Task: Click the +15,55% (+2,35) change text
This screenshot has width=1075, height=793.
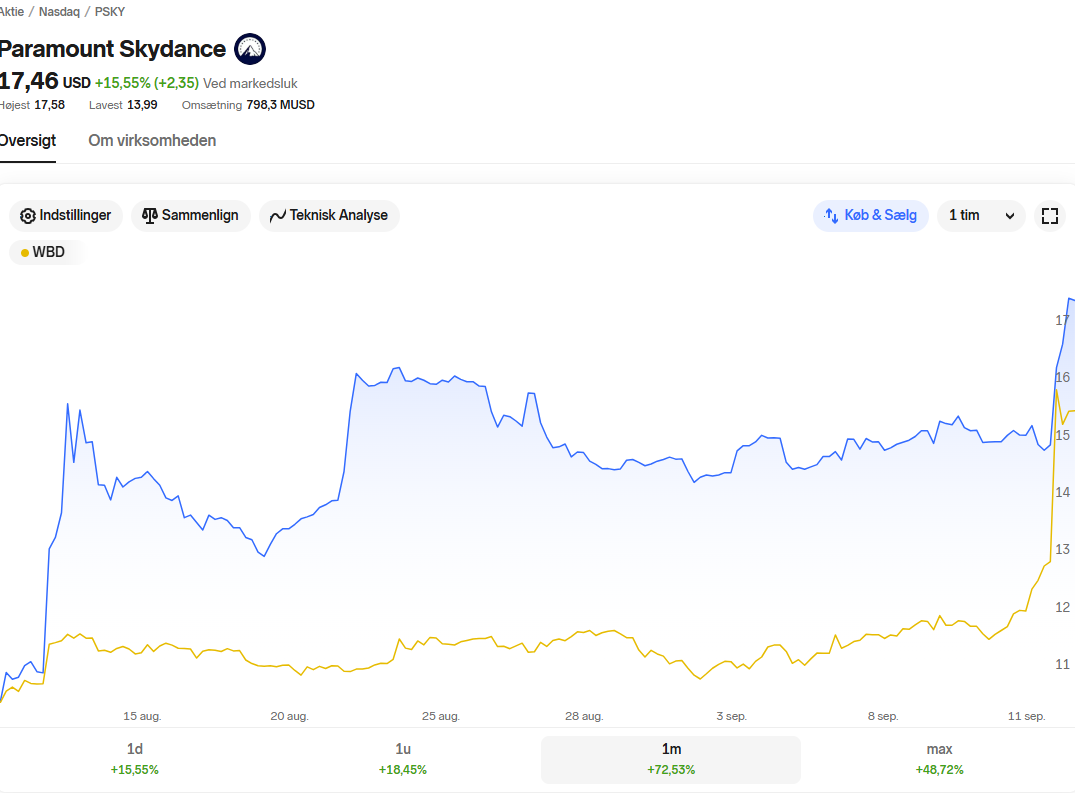Action: [147, 83]
